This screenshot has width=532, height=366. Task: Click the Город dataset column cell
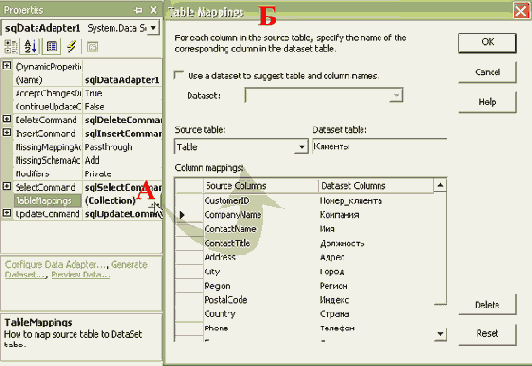376,271
